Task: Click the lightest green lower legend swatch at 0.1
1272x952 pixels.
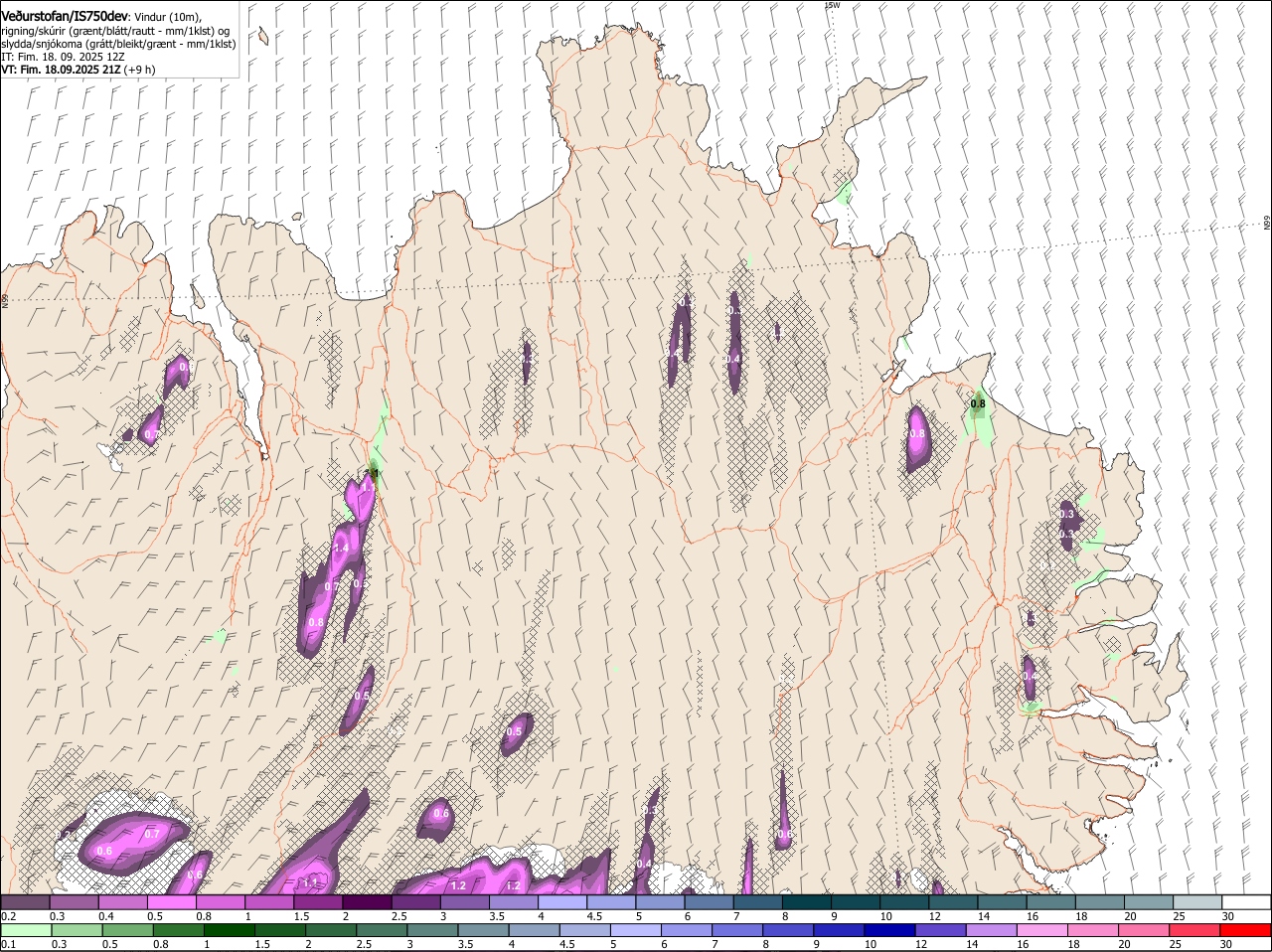Action: (26, 930)
